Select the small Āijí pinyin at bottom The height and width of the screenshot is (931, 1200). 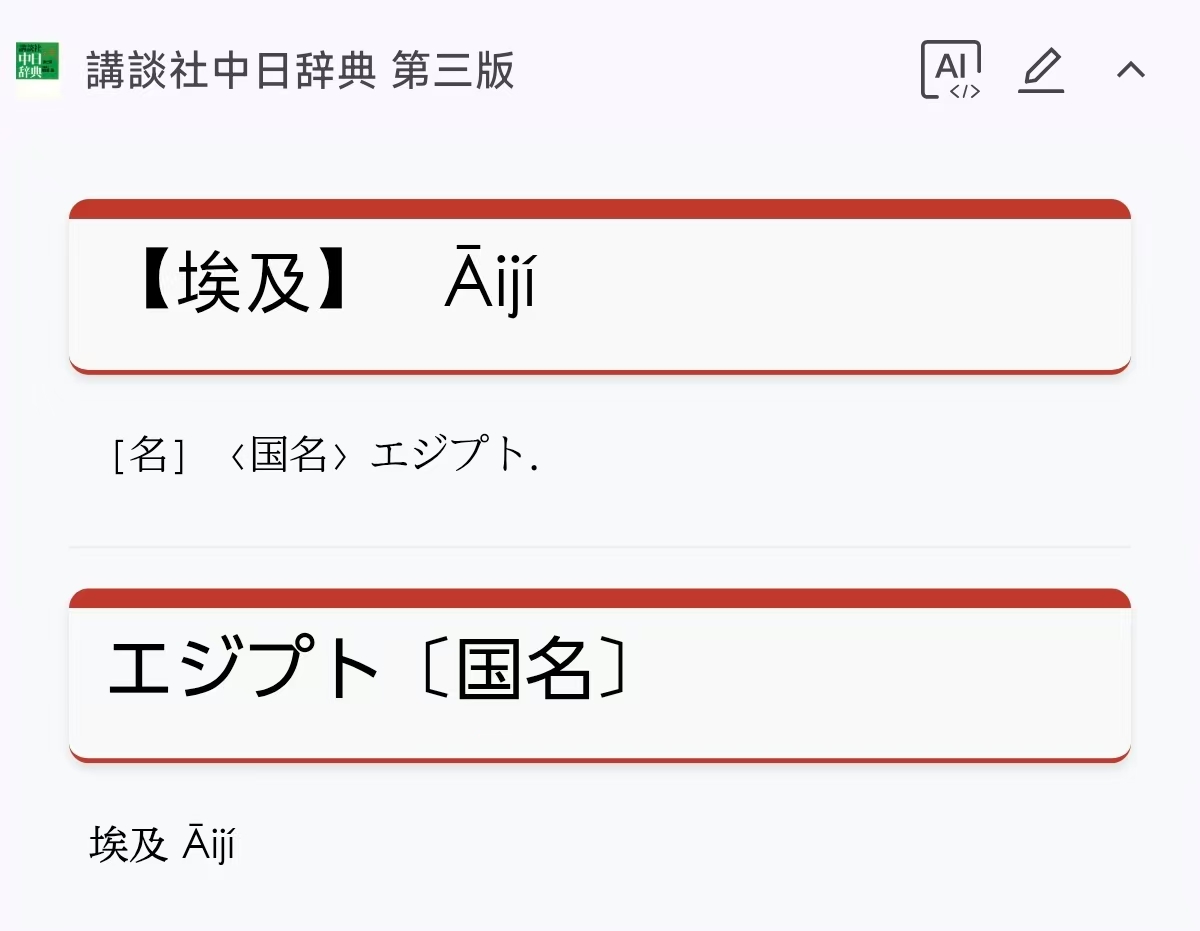[208, 845]
